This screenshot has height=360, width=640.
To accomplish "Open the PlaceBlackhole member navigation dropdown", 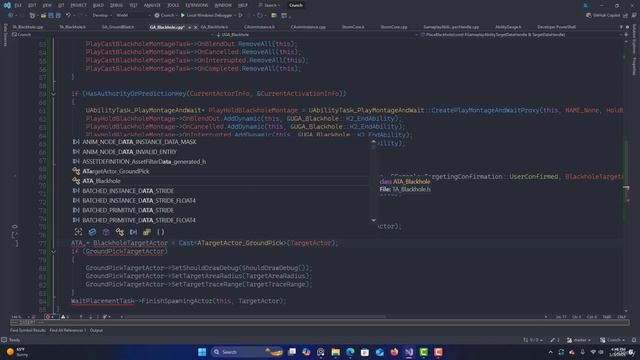I will (520, 35).
